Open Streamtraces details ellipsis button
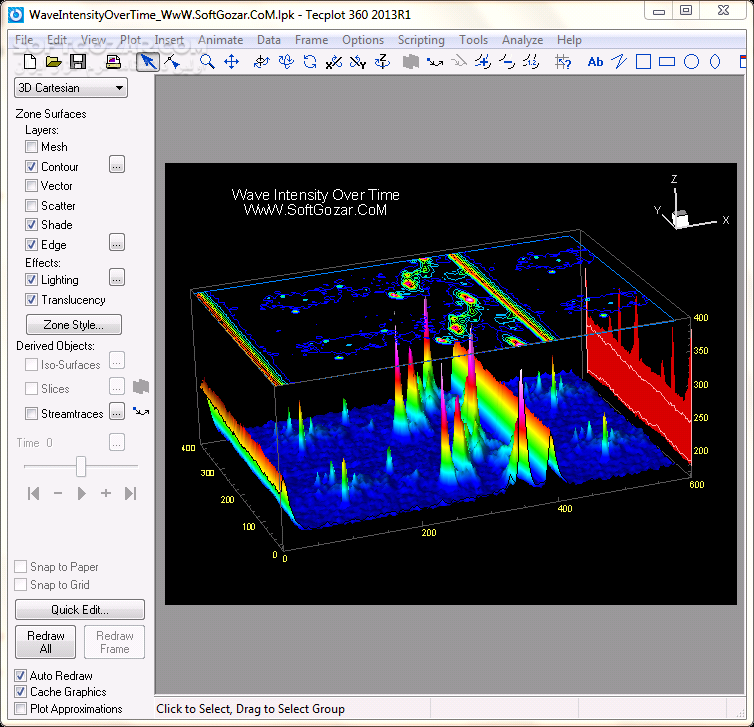Viewport: 754px width, 727px height. (117, 412)
